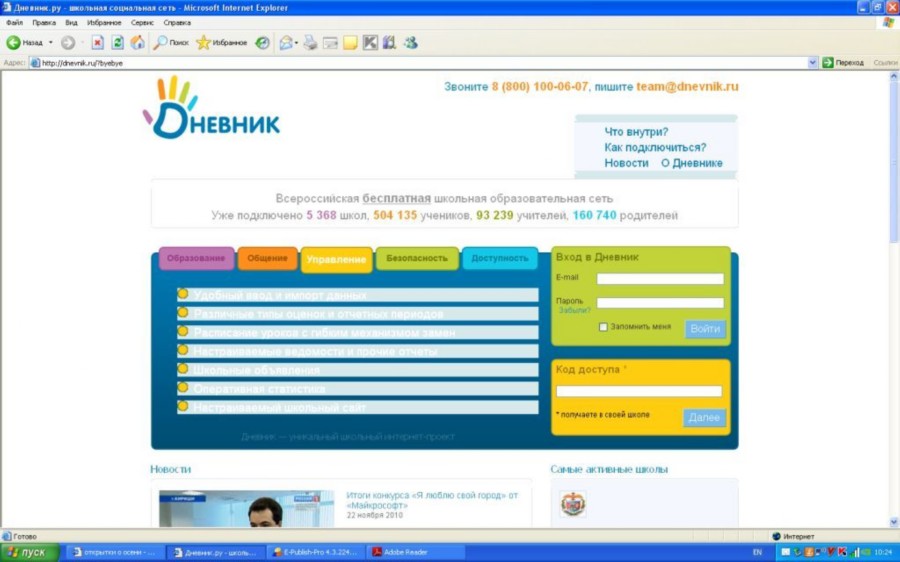The width and height of the screenshot is (900, 562).
Task: Open the Как подключиться? link
Action: (x=655, y=148)
